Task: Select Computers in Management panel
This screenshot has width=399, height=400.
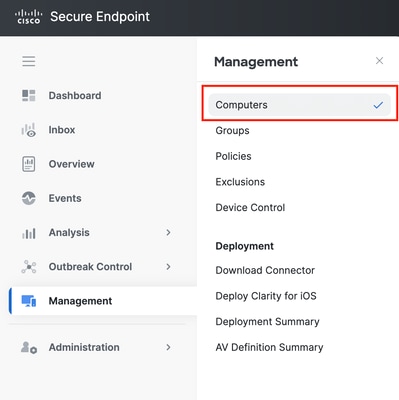Action: click(x=299, y=105)
